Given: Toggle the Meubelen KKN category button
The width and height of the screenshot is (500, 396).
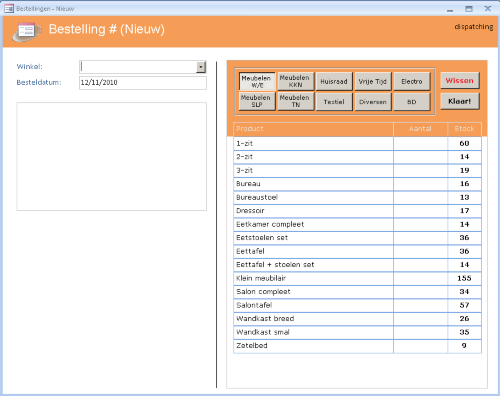Looking at the screenshot, I should [x=295, y=81].
